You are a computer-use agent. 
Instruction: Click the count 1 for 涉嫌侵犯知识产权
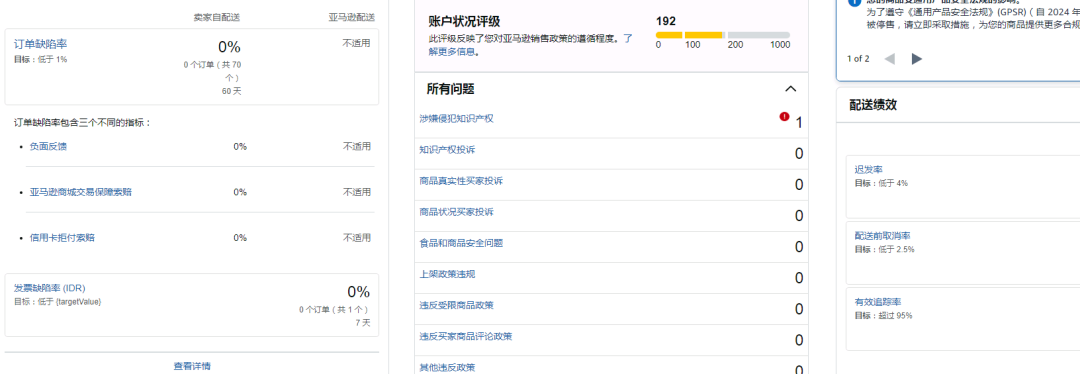pos(799,123)
